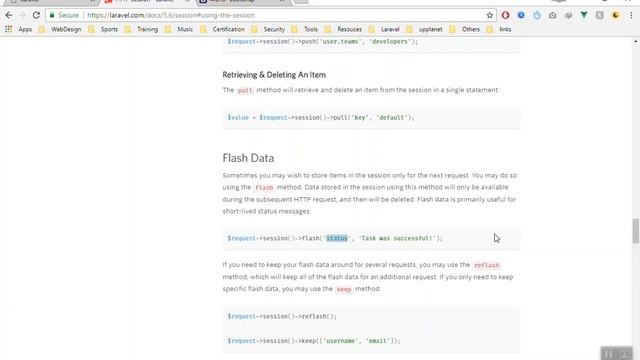This screenshot has width=640, height=360.
Task: Click the push('user.teams', 'developers') code line
Action: click(322, 42)
